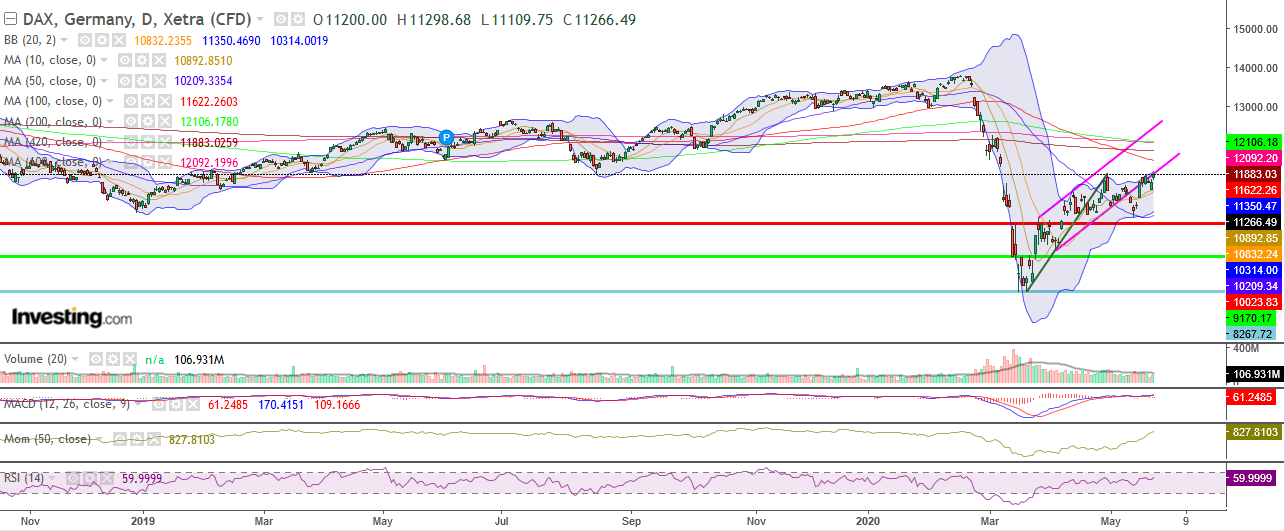Remove the MACD (12, 26, close, 9) indicator
1285x531 pixels.
(x=193, y=404)
